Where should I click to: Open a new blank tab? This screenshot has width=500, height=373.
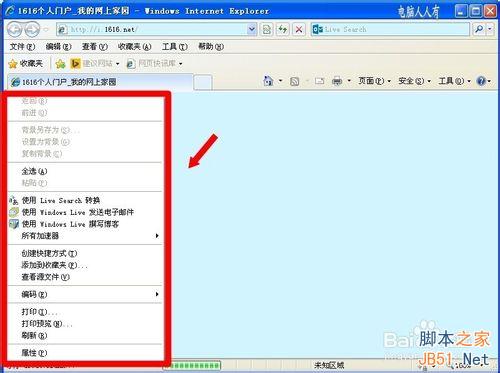[x=203, y=82]
